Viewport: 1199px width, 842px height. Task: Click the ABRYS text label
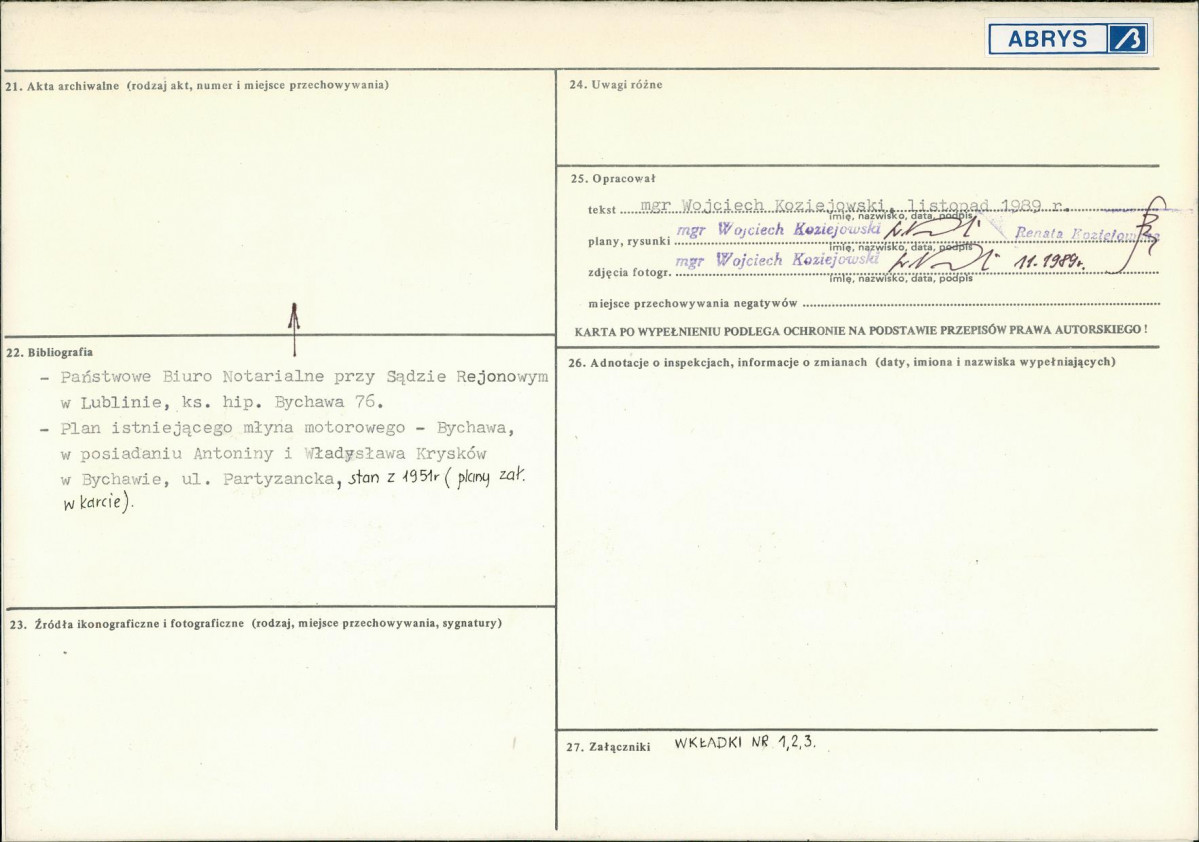[1047, 39]
